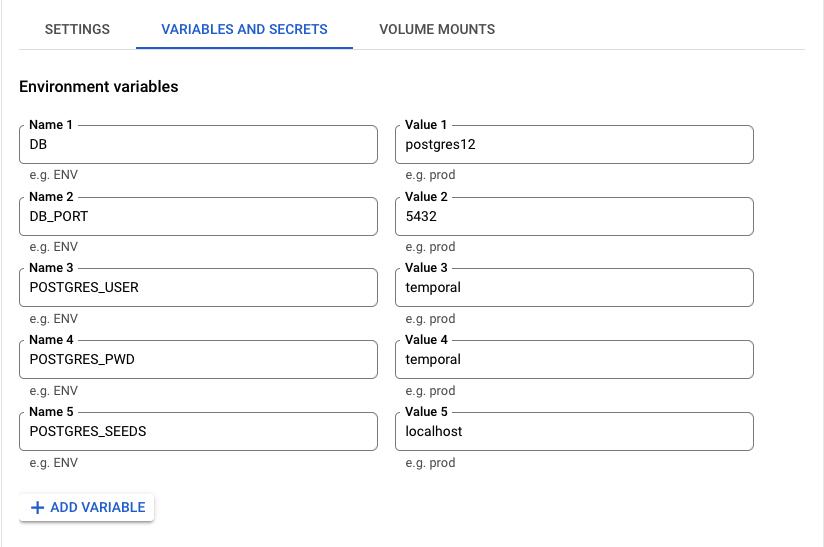Click the plus icon on Add Variable
824x547 pixels.
pos(38,508)
